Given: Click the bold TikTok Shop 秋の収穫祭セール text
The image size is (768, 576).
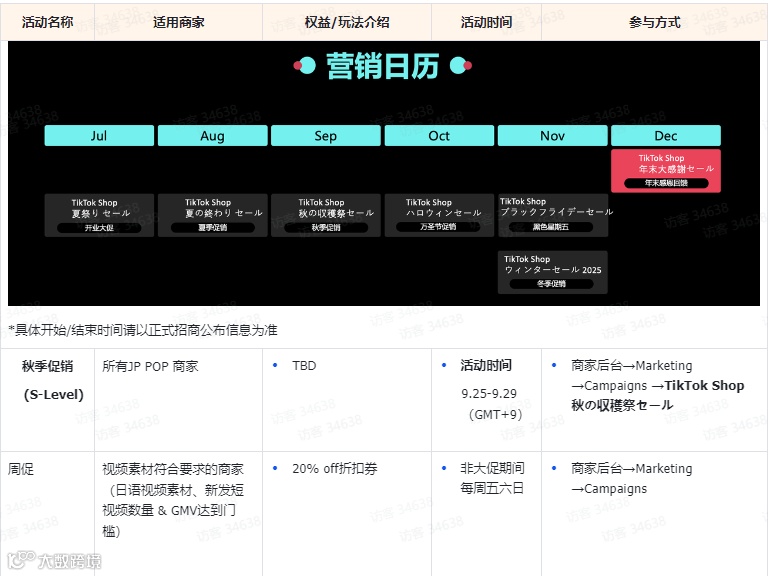Looking at the screenshot, I should [x=658, y=395].
